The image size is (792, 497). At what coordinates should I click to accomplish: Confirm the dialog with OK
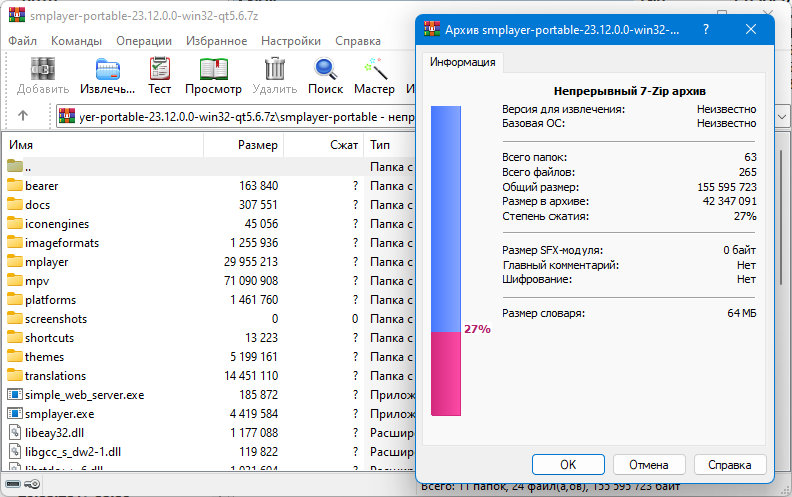568,464
